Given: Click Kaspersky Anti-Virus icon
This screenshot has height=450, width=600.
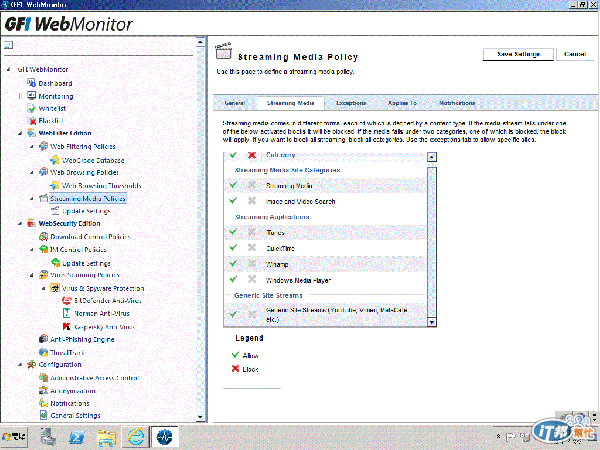Looking at the screenshot, I should coord(67,326).
